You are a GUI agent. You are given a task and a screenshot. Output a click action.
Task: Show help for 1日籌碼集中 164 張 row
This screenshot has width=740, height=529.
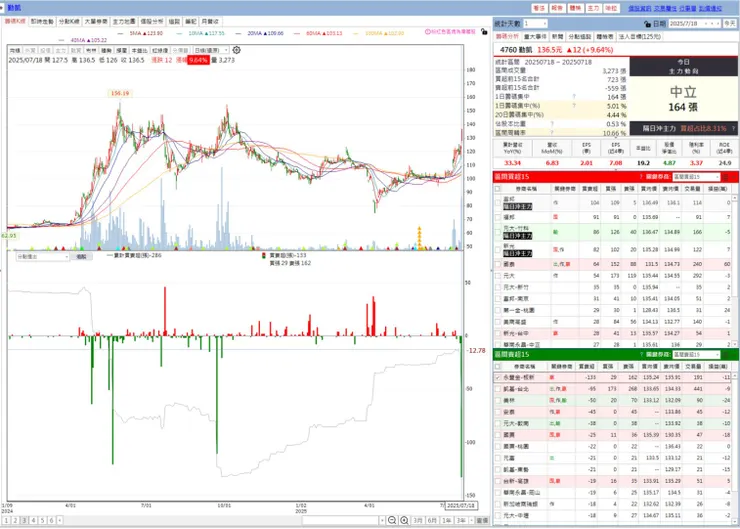click(574, 97)
